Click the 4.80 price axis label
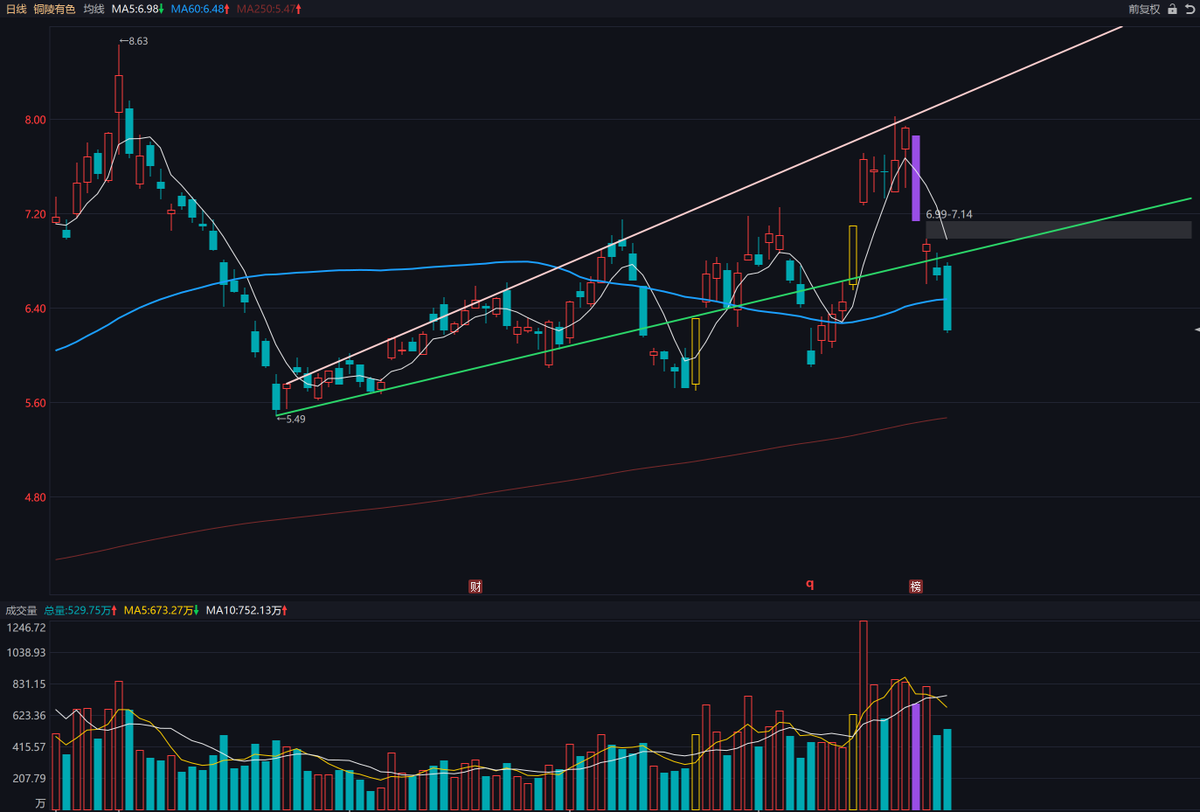 35,497
